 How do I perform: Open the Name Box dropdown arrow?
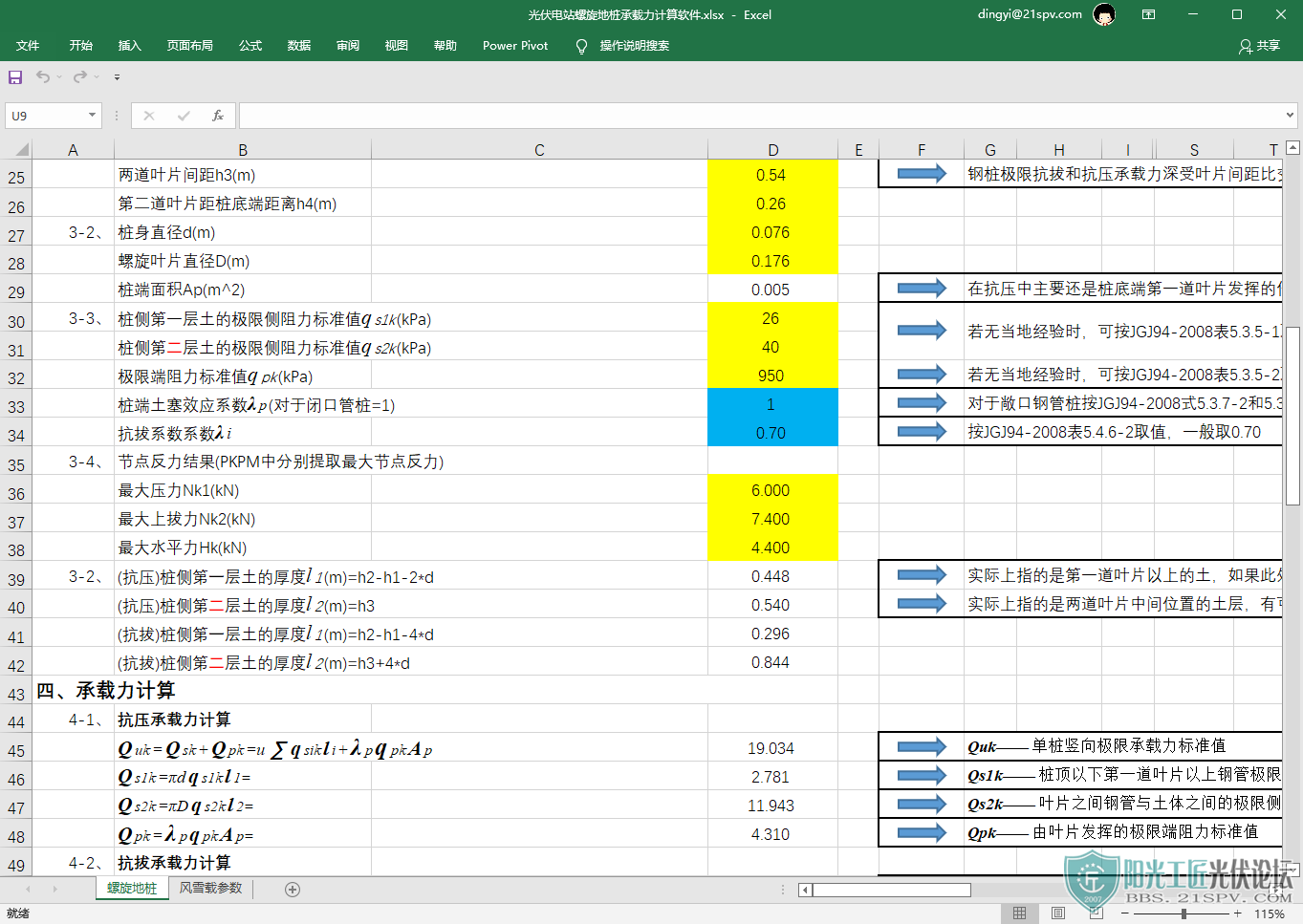point(92,116)
